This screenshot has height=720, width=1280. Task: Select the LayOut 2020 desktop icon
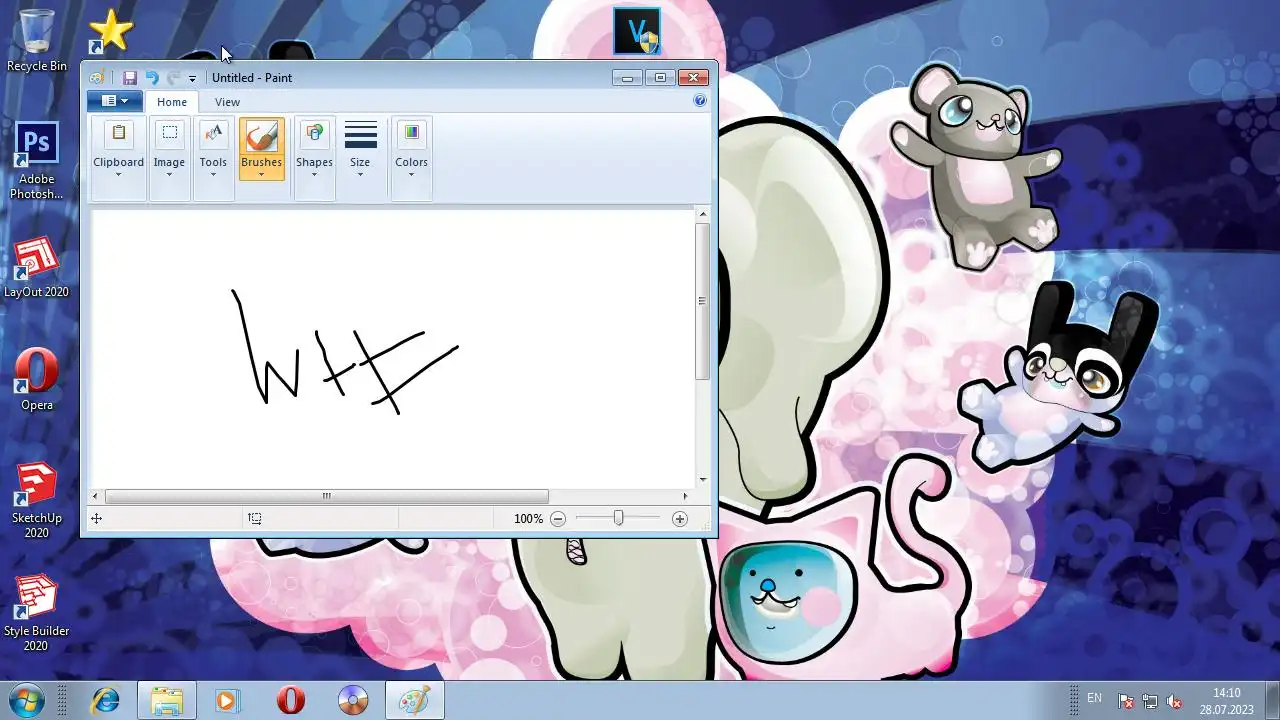(37, 268)
